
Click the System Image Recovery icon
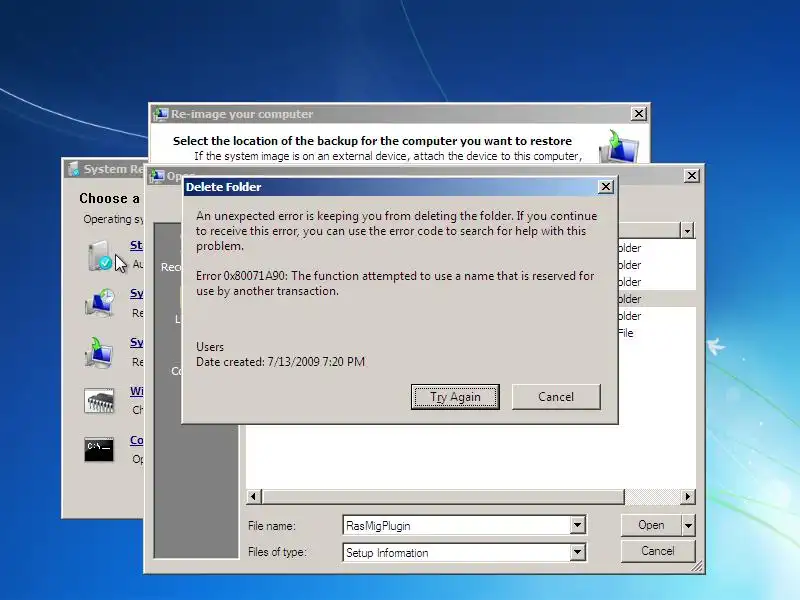pyautogui.click(x=99, y=352)
